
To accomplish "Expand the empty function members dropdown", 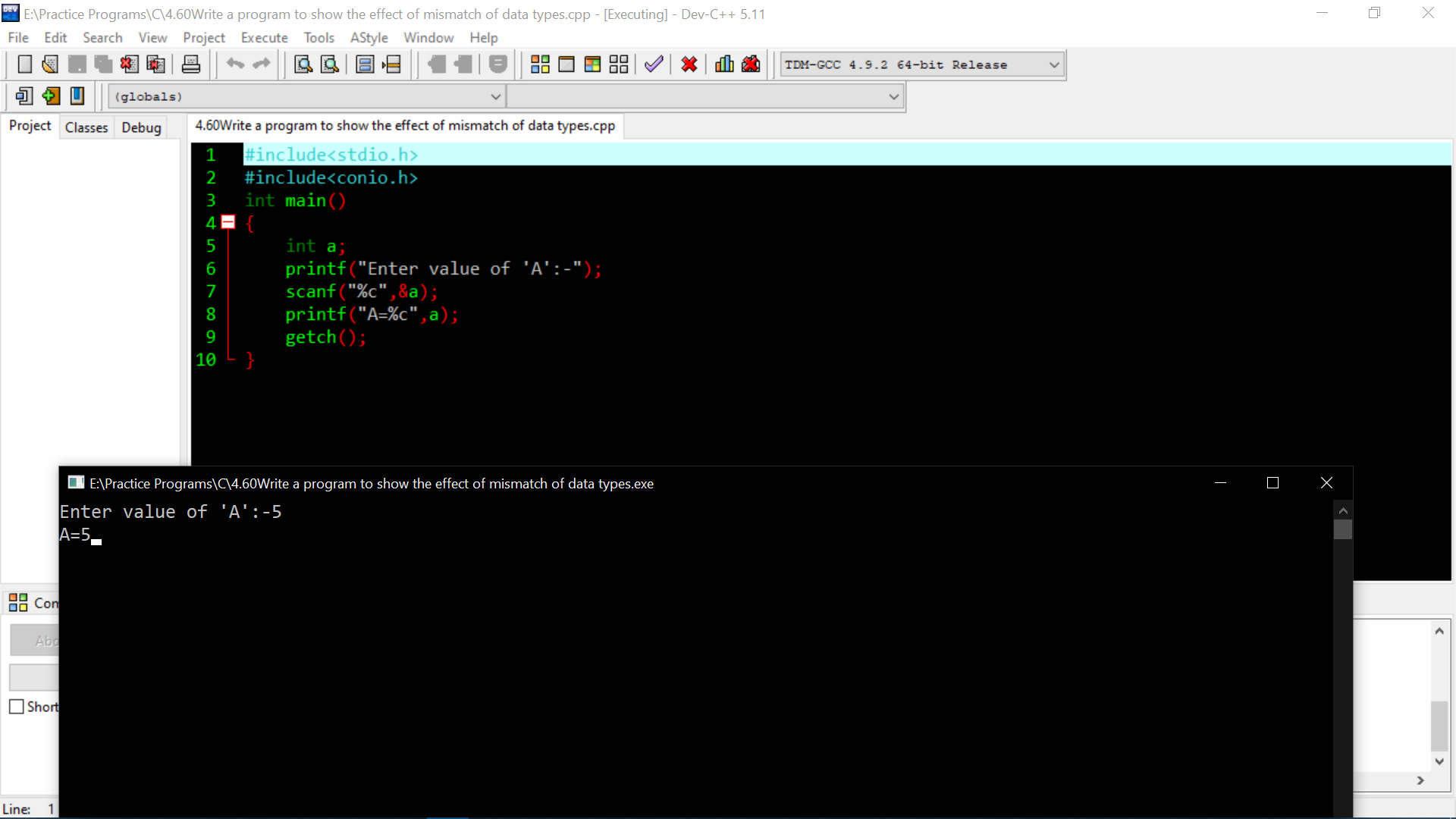I will click(705, 97).
